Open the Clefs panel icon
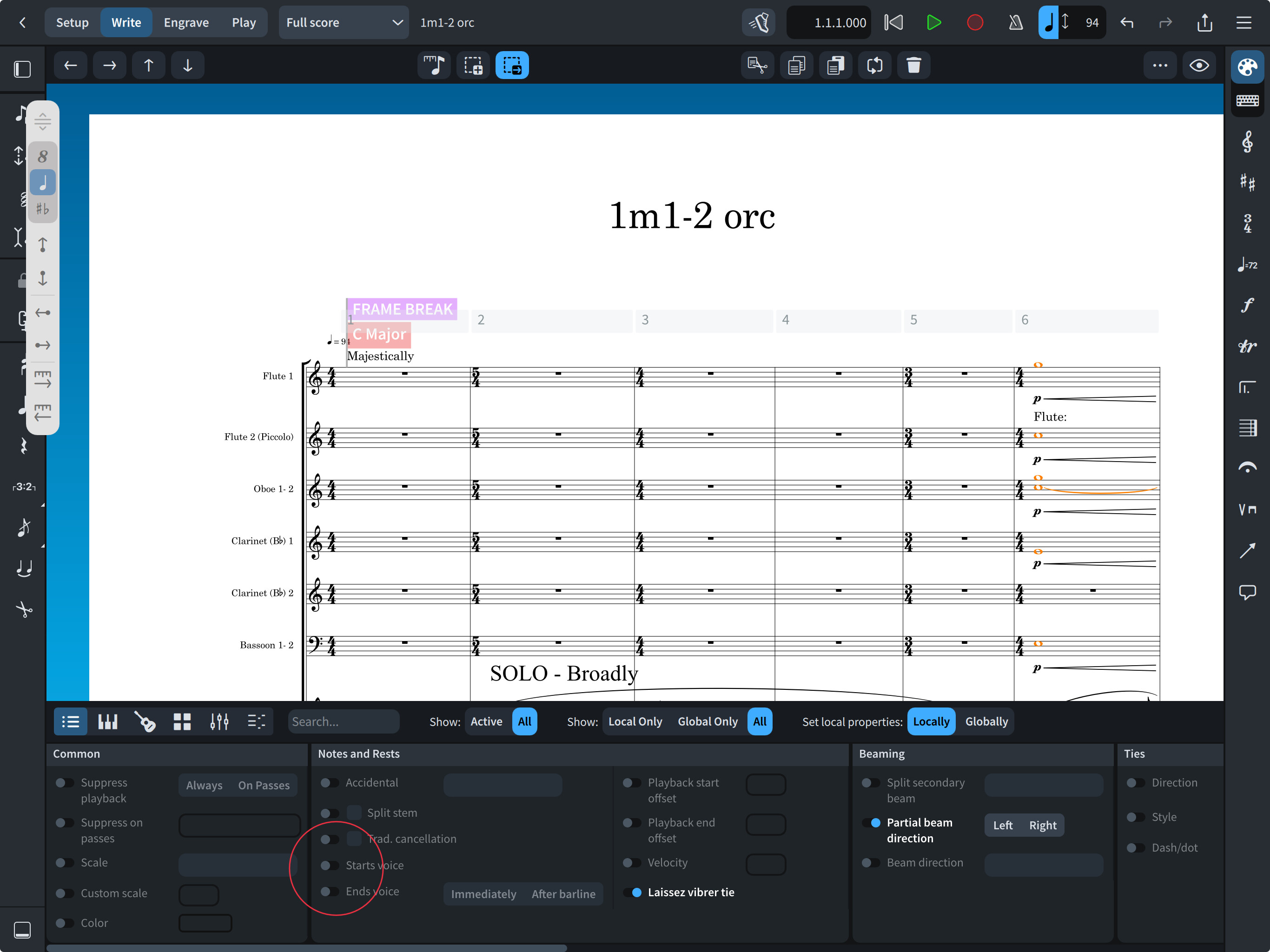 (1247, 142)
